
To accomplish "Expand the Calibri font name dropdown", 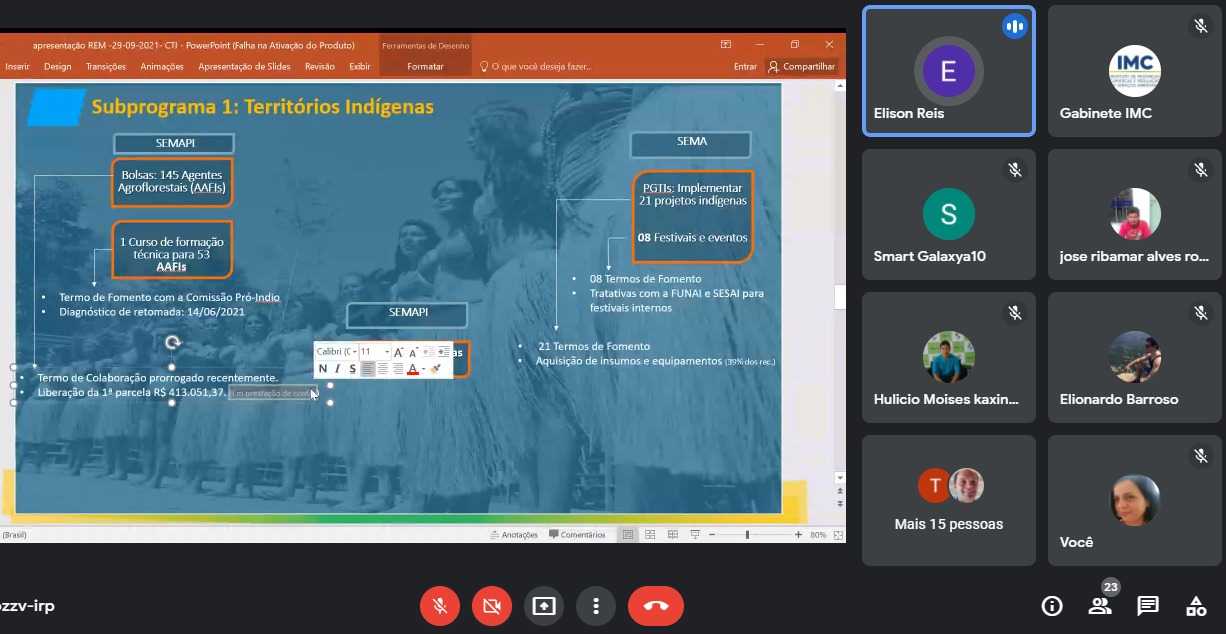I will [353, 352].
